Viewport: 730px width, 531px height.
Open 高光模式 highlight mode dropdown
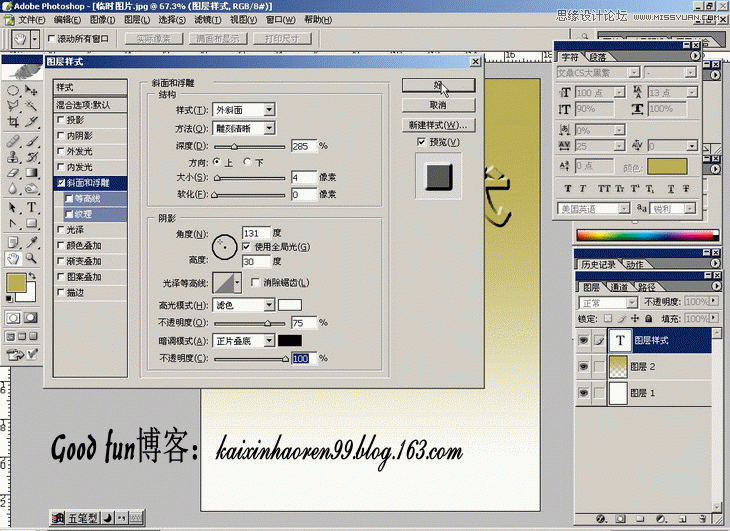269,305
